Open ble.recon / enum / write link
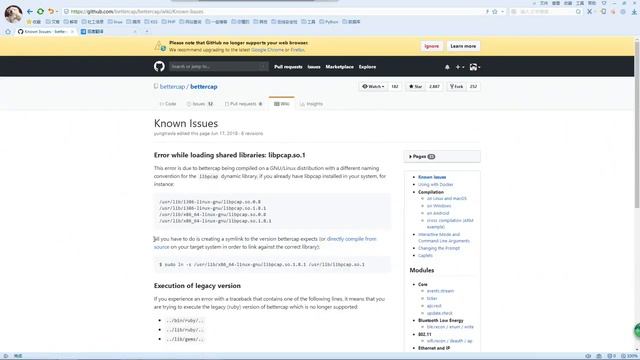The height and width of the screenshot is (360, 640). (x=450, y=327)
